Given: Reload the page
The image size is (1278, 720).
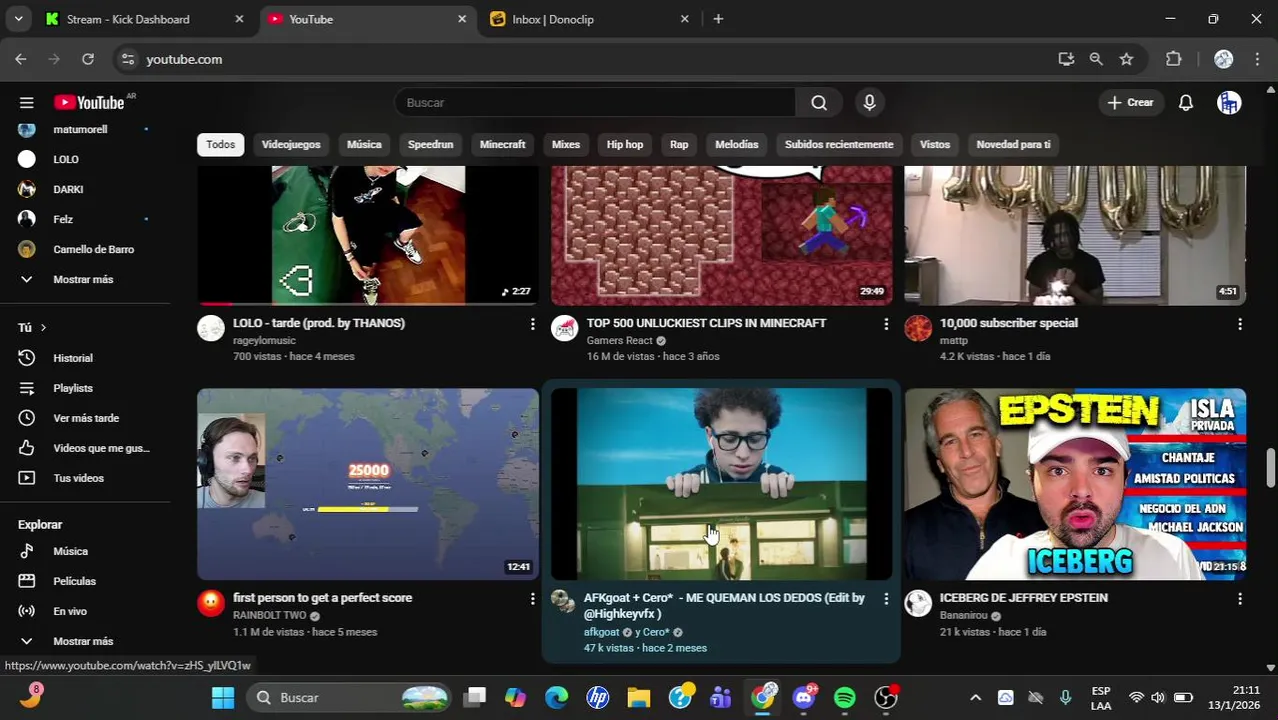Looking at the screenshot, I should coord(88,59).
